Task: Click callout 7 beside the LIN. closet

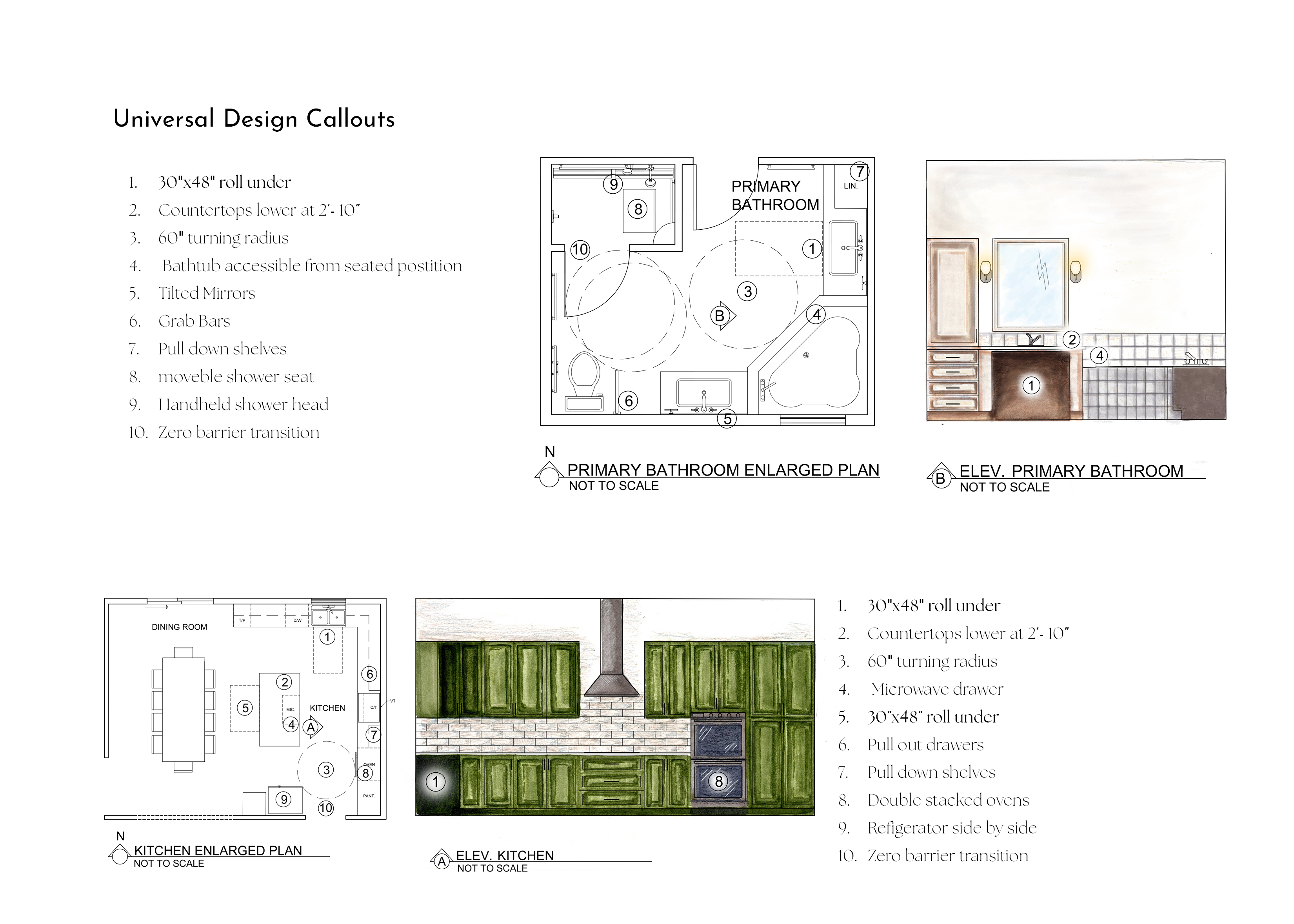Action: pos(859,171)
